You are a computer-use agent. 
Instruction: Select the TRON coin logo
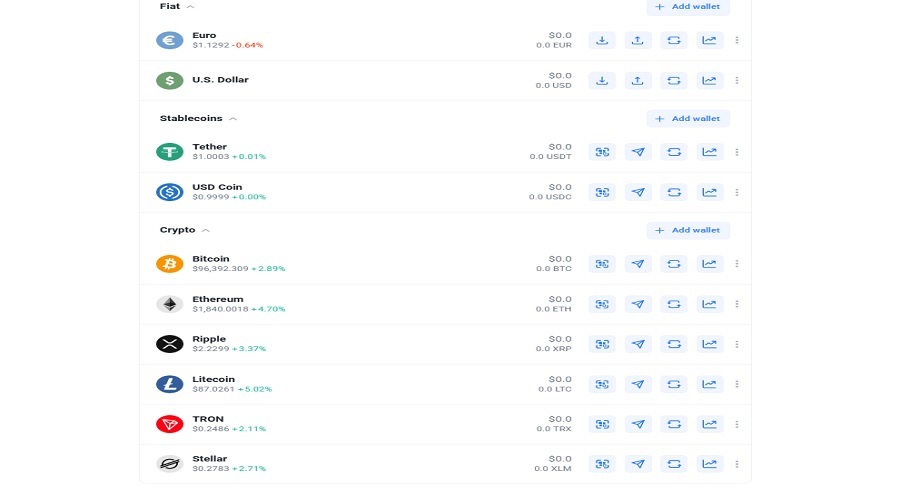click(x=169, y=424)
